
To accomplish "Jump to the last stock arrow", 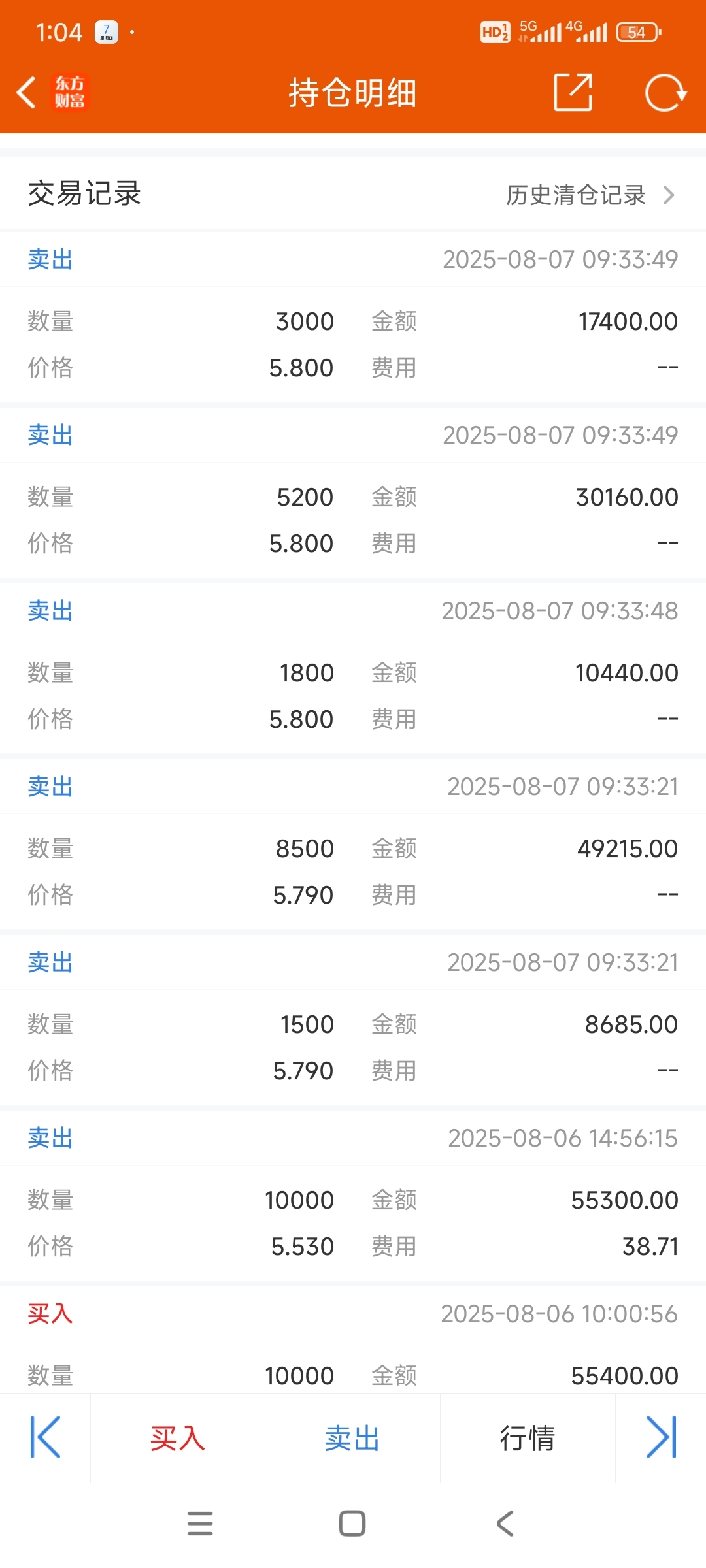I will [x=661, y=1437].
